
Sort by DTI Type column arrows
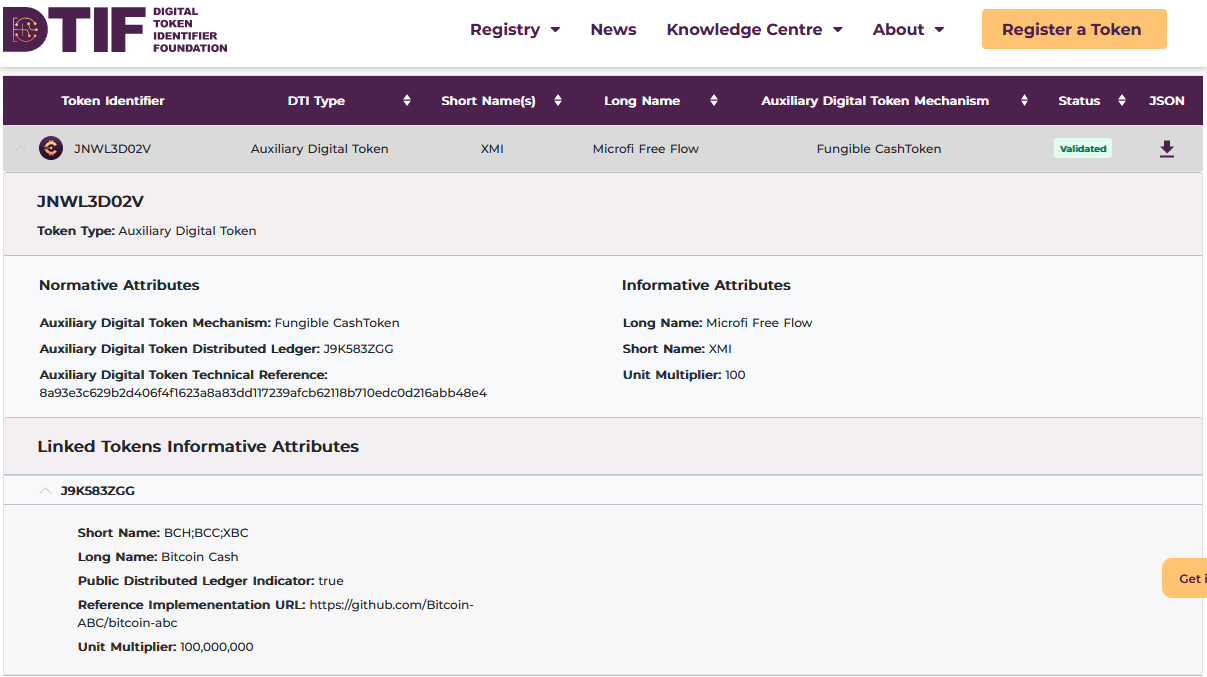[407, 101]
